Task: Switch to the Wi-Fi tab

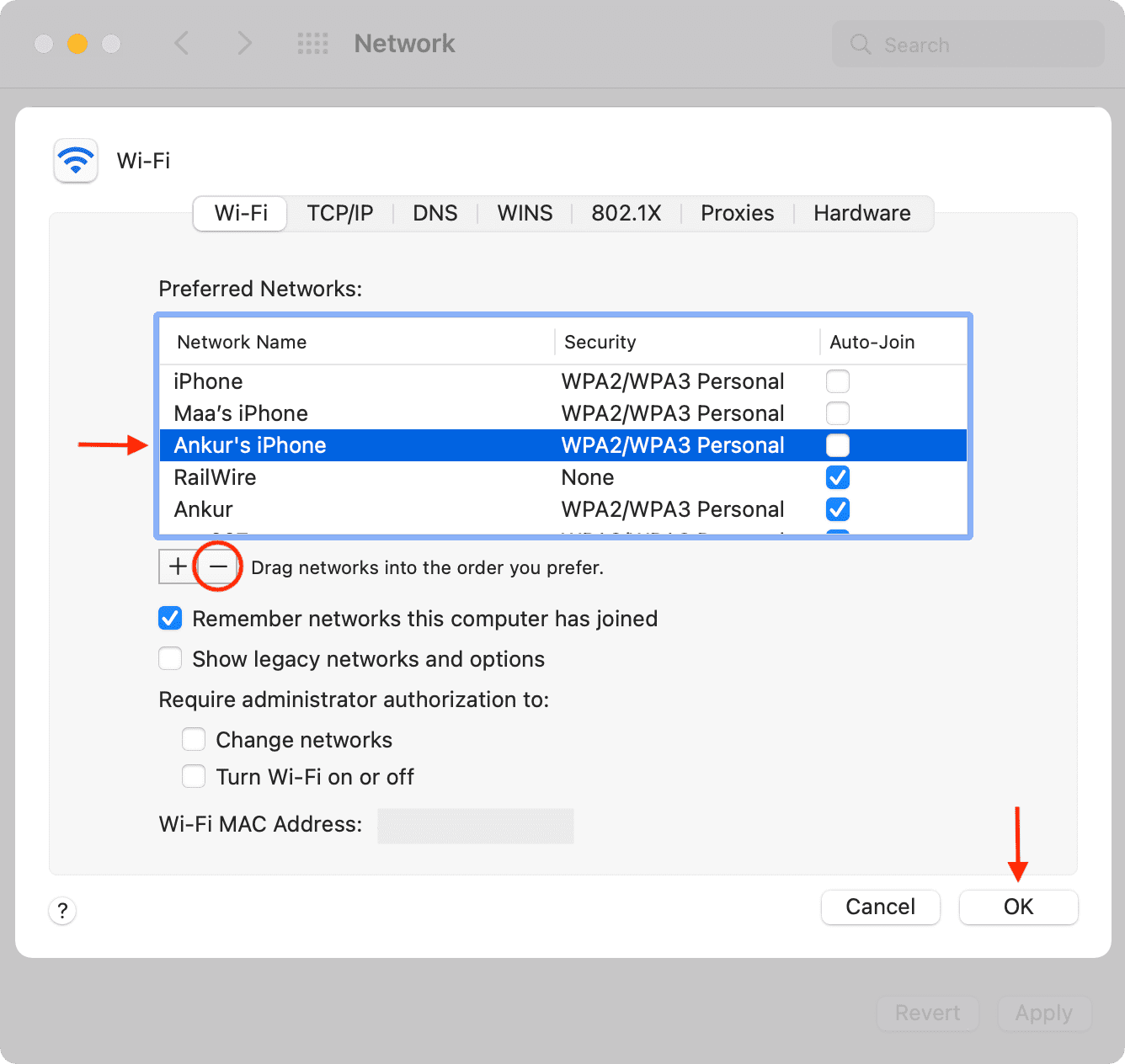Action: [241, 213]
